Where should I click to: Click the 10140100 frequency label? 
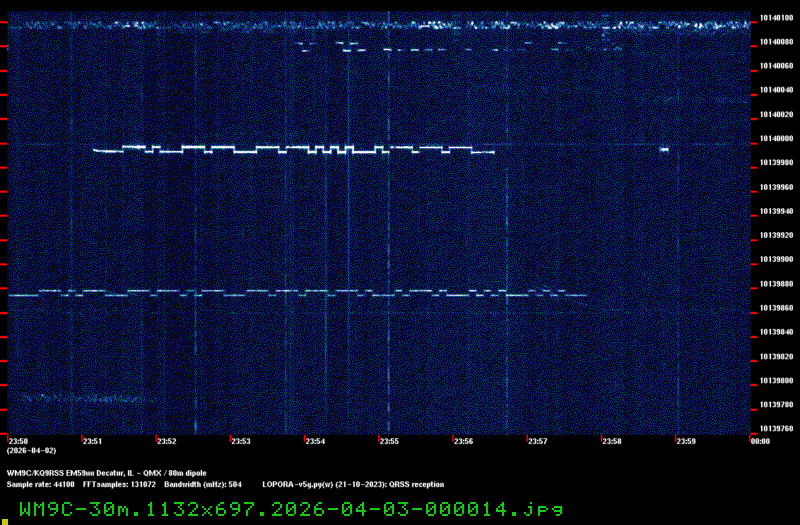click(776, 18)
